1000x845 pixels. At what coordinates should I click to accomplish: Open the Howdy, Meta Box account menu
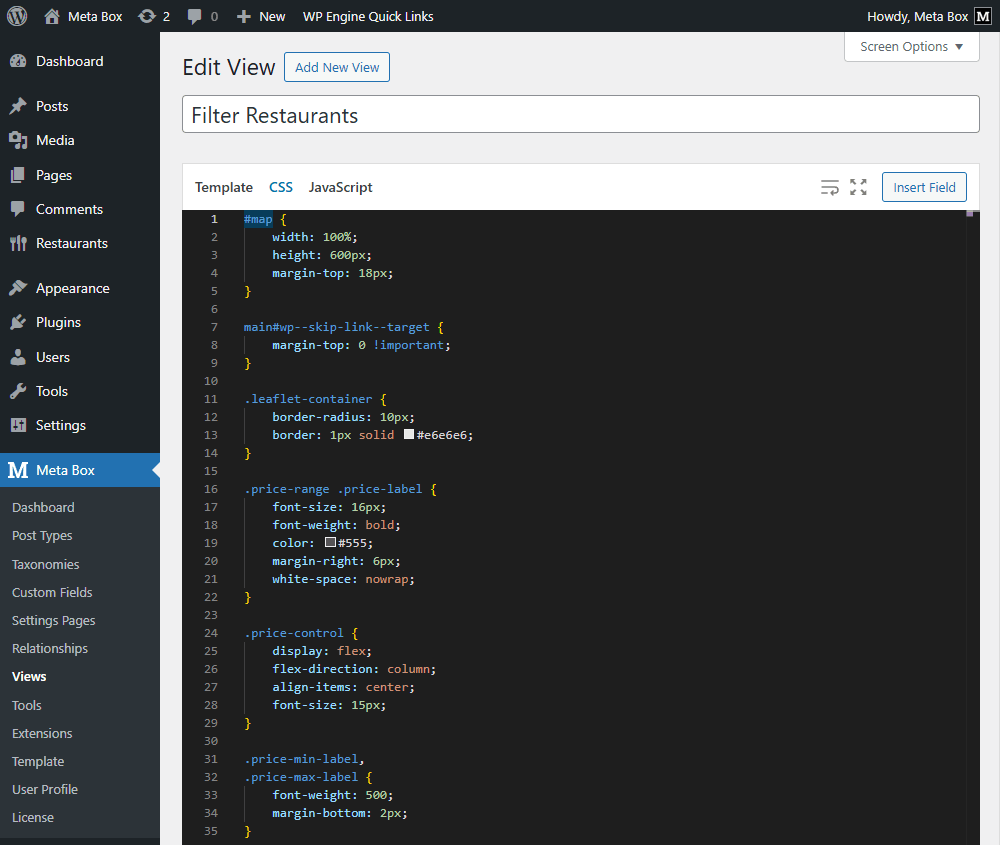[916, 16]
